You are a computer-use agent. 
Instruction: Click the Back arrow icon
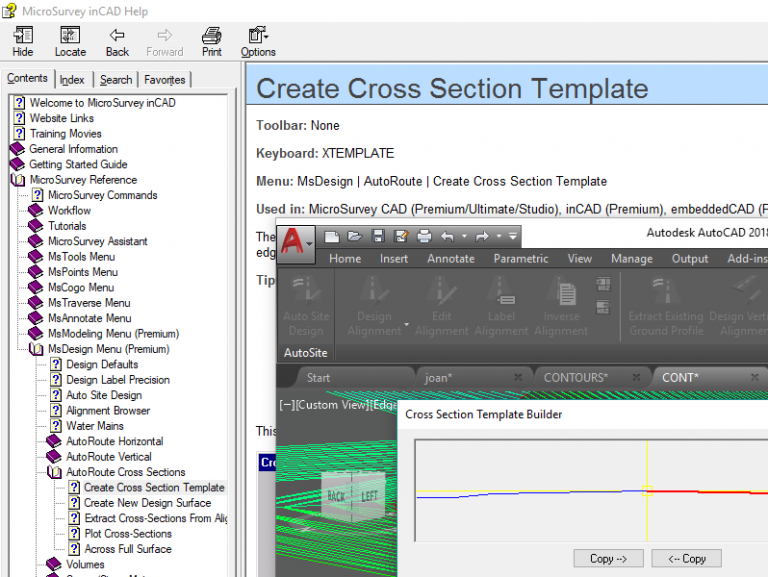117,41
